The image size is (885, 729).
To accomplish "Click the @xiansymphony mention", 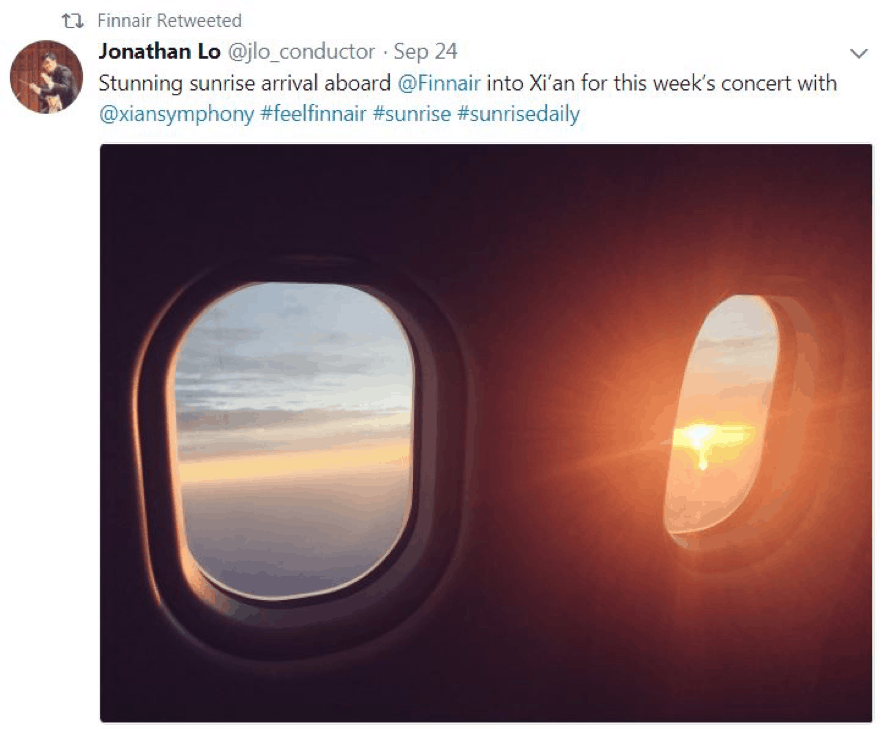I will pos(177,114).
